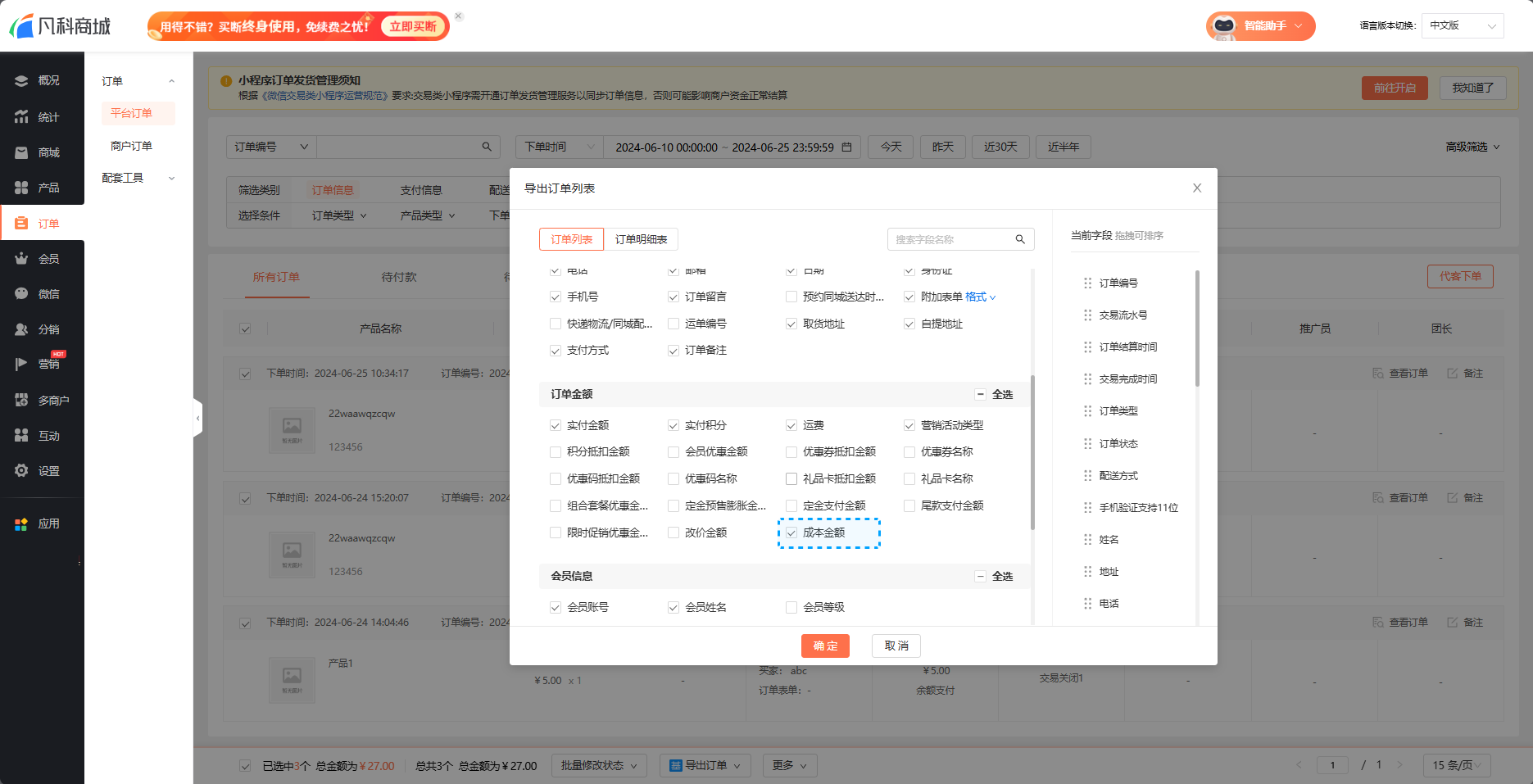Collapse the side menu with arrow handle
1533x784 pixels.
pos(197,419)
